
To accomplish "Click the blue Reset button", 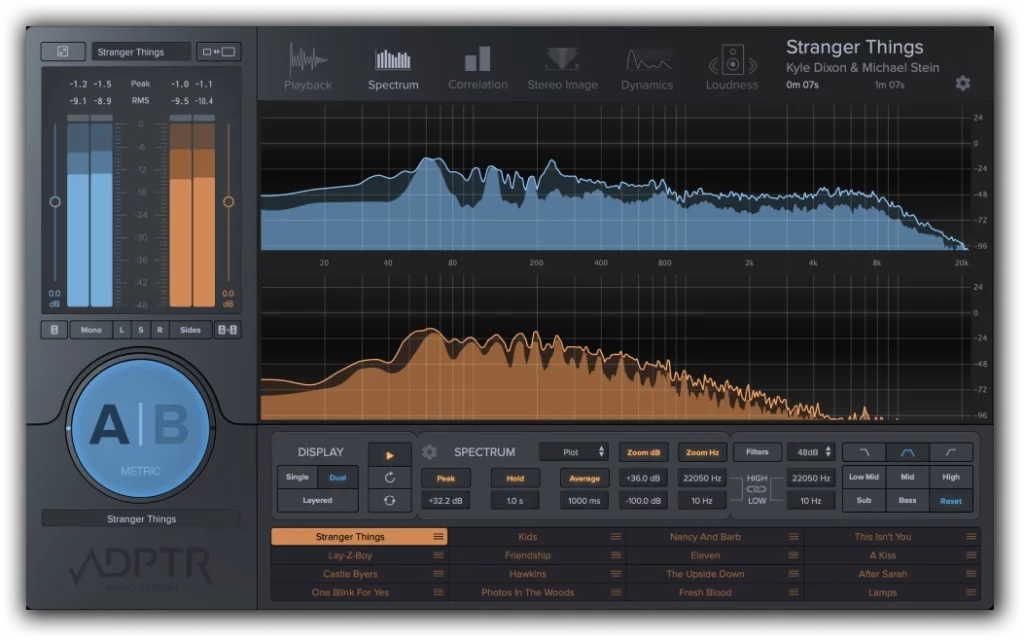I will pyautogui.click(x=951, y=501).
